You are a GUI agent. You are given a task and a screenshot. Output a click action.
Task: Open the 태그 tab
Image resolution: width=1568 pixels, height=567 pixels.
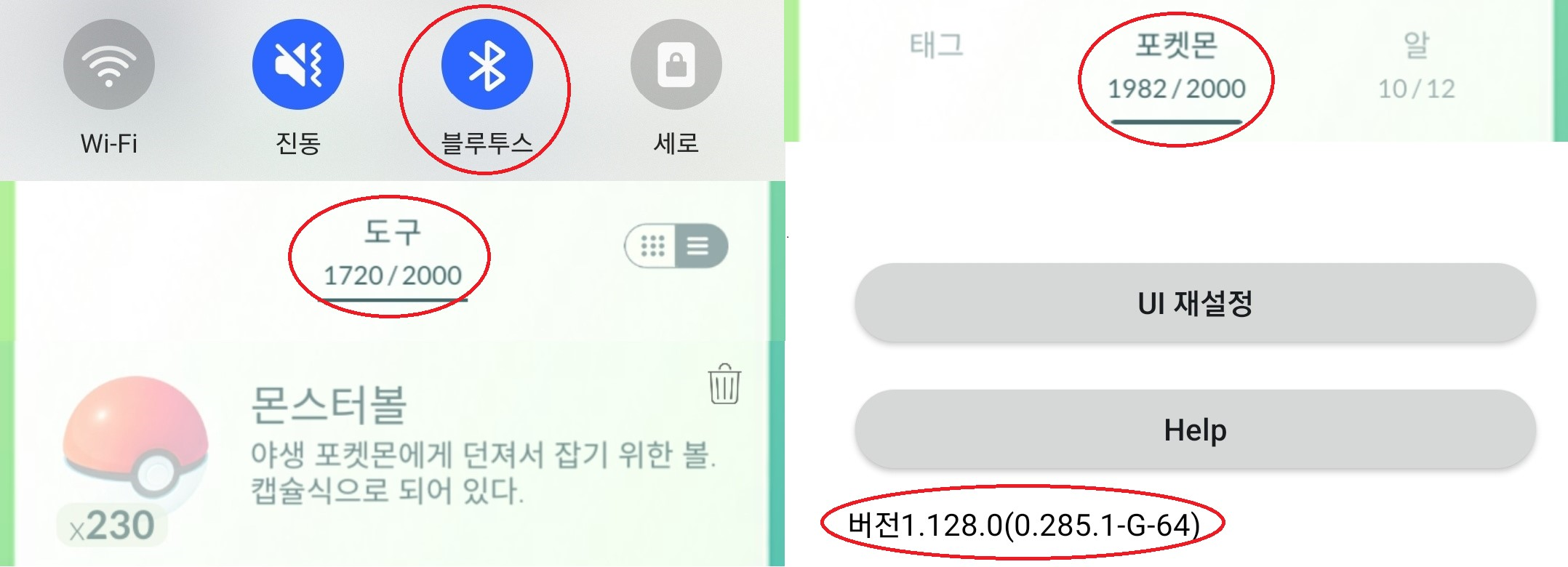point(936,45)
